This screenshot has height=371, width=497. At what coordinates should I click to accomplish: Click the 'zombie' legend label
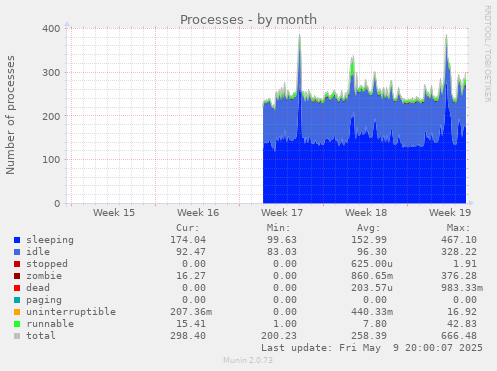click(44, 276)
